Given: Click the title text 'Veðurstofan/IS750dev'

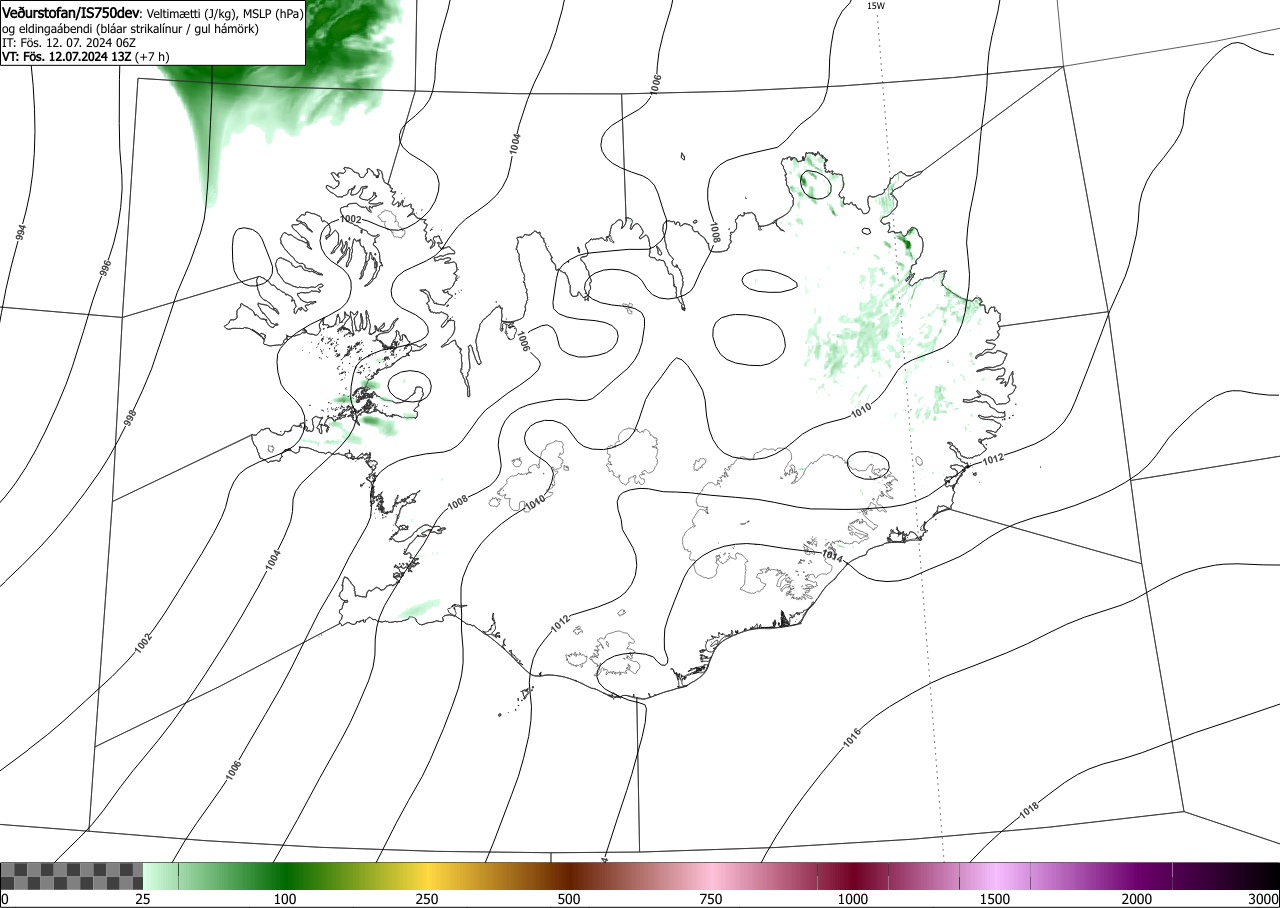Looking at the screenshot, I should (x=72, y=13).
